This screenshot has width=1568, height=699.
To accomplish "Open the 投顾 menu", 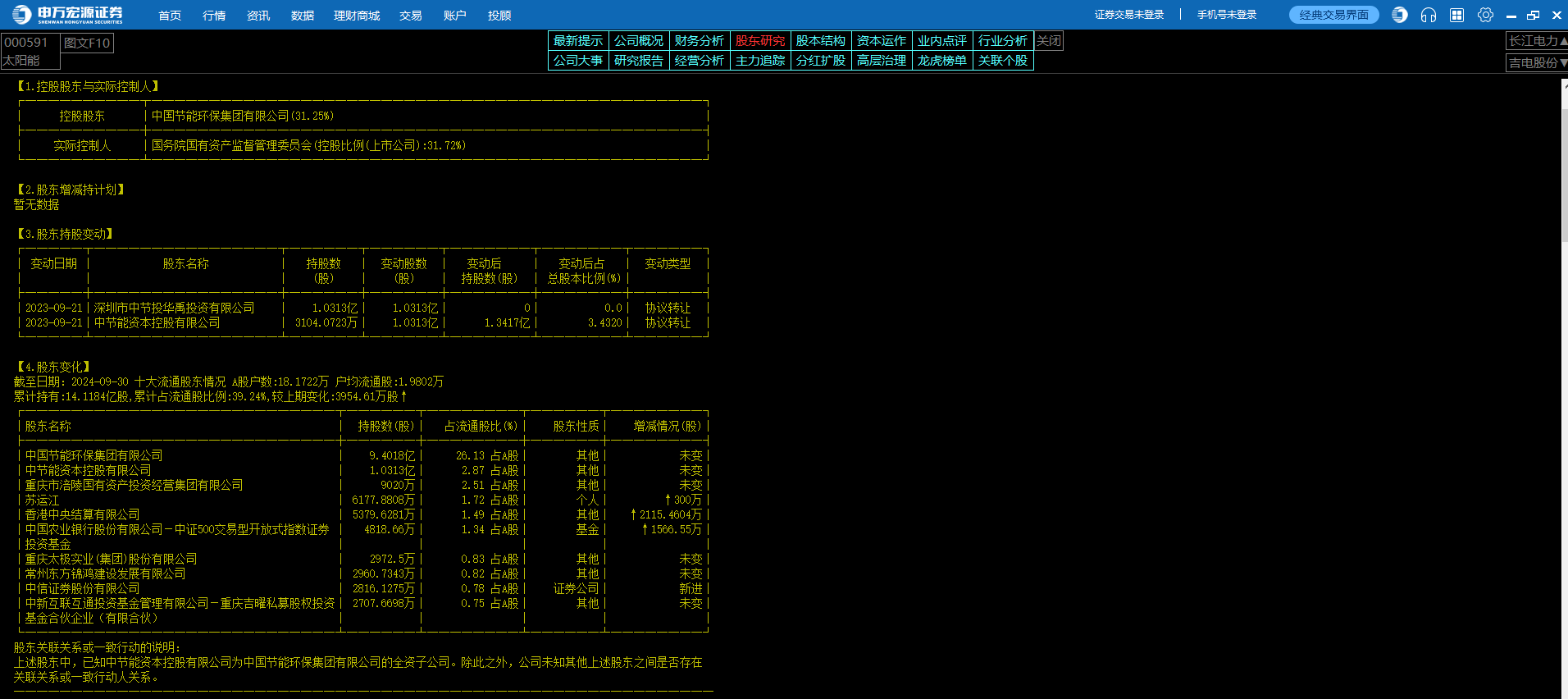I will (x=499, y=16).
